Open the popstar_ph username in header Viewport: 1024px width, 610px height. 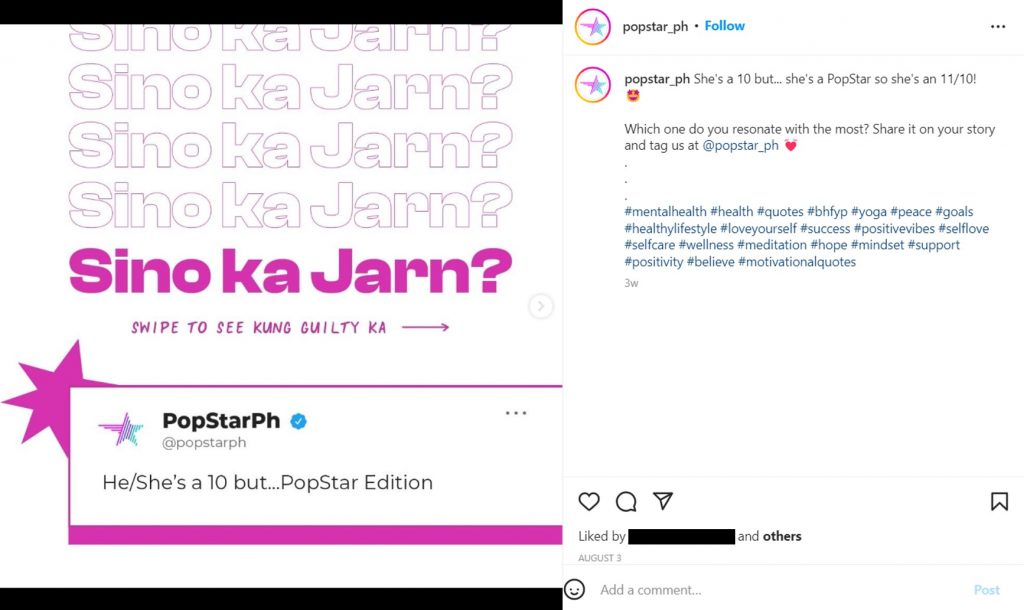[x=655, y=27]
